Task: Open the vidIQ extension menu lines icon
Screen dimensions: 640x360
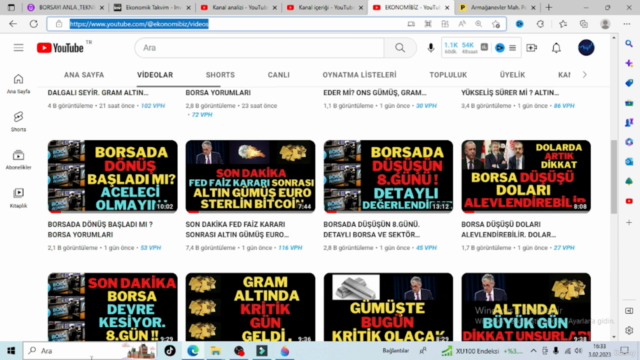Action: (513, 48)
